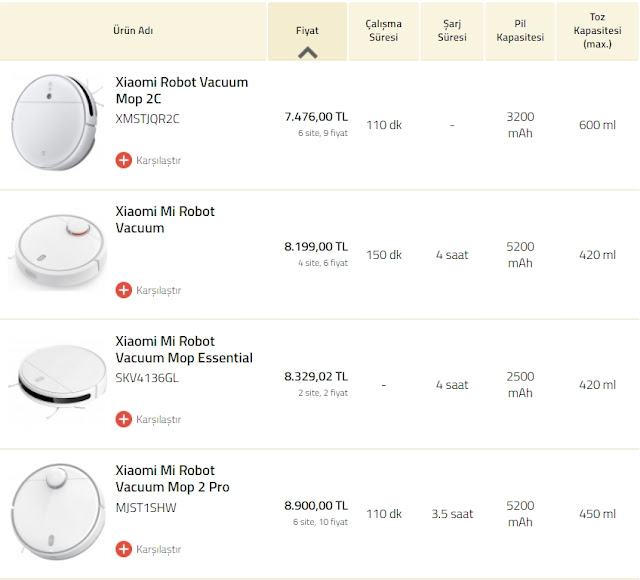
Task: Open the Xiaomi Robot Vacuum Mop 2C title link
Action: [x=181, y=90]
